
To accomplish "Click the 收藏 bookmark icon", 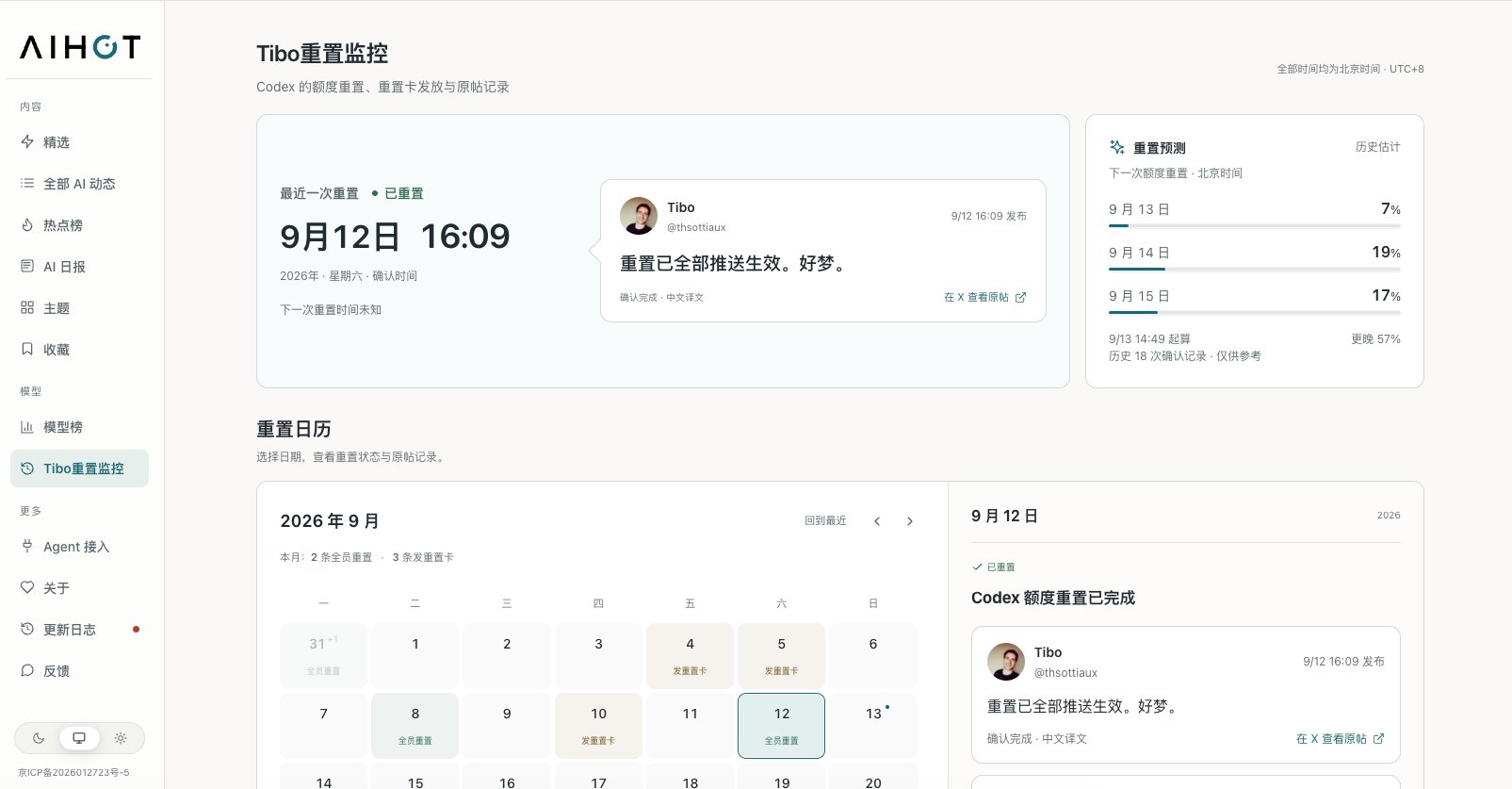I will 27,350.
